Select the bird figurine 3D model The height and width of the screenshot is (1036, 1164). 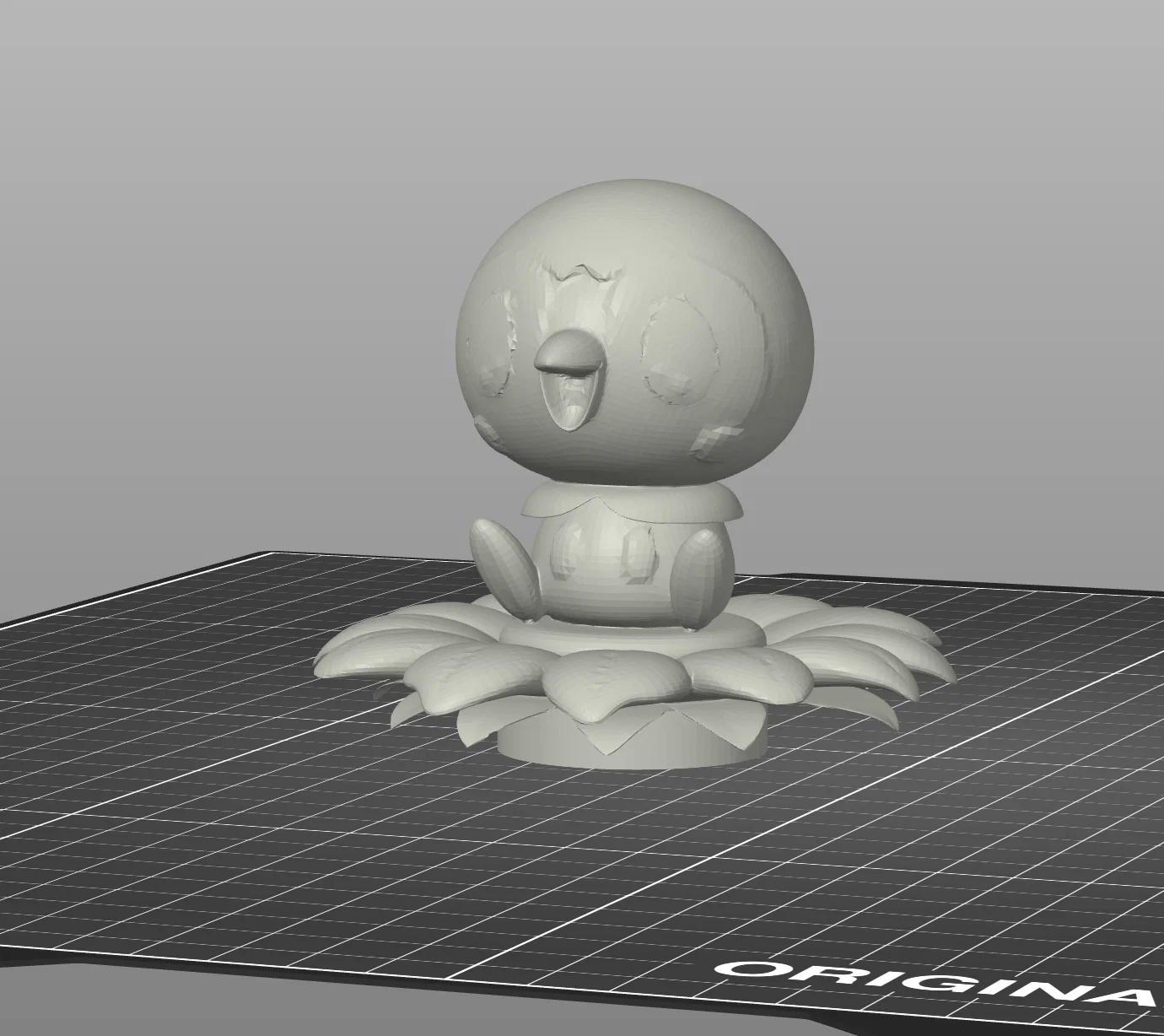click(x=634, y=472)
